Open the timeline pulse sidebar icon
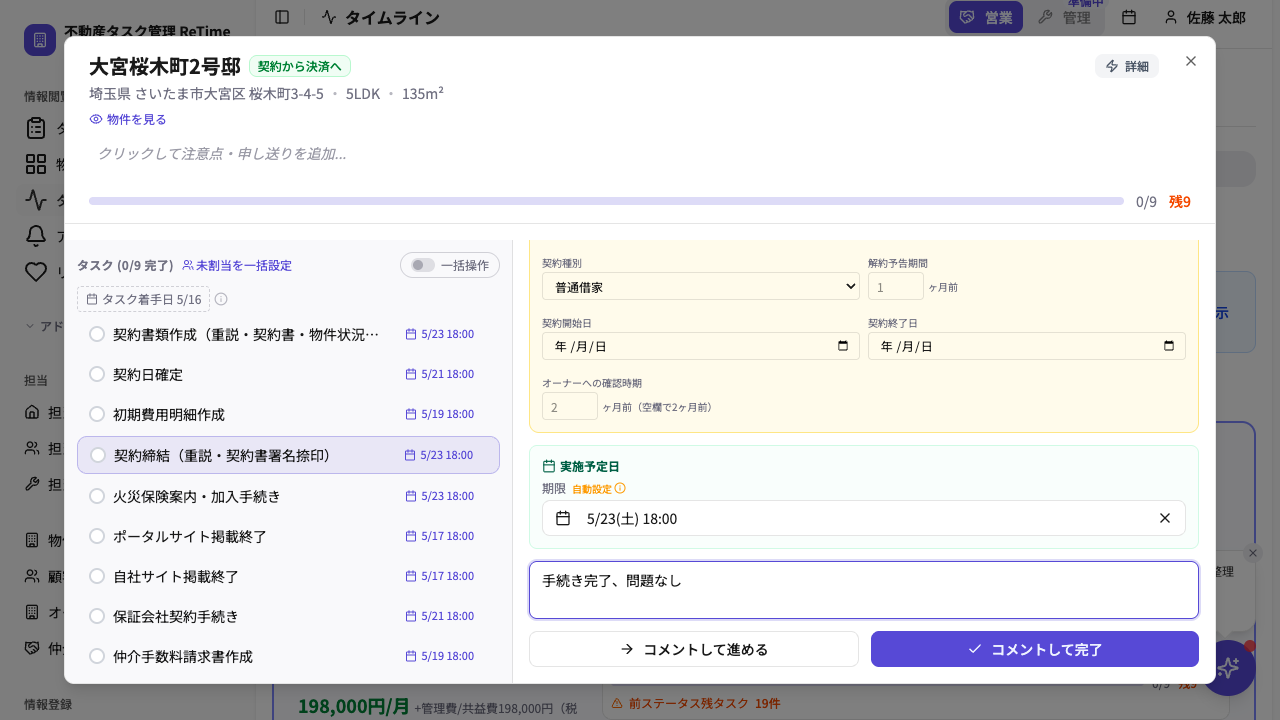The image size is (1280, 720). 36,200
